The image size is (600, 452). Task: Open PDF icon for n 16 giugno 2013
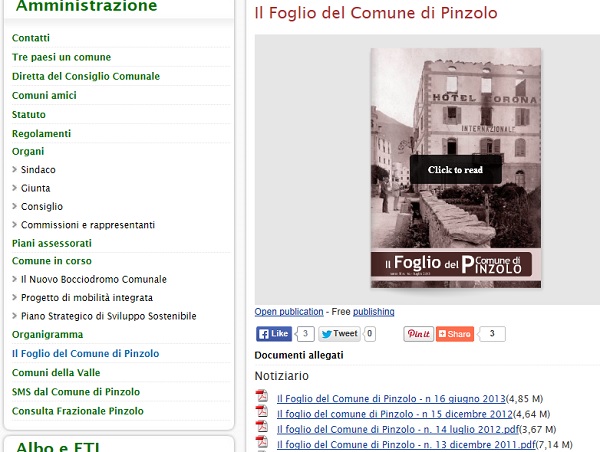click(x=263, y=397)
